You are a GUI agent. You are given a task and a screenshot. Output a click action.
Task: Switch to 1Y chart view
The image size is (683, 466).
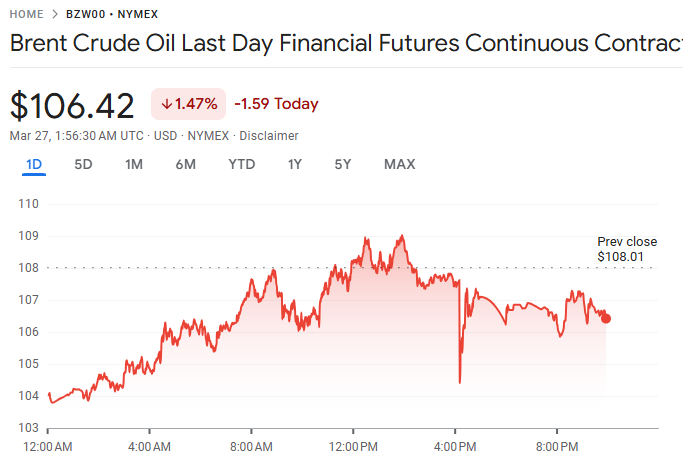tap(294, 165)
